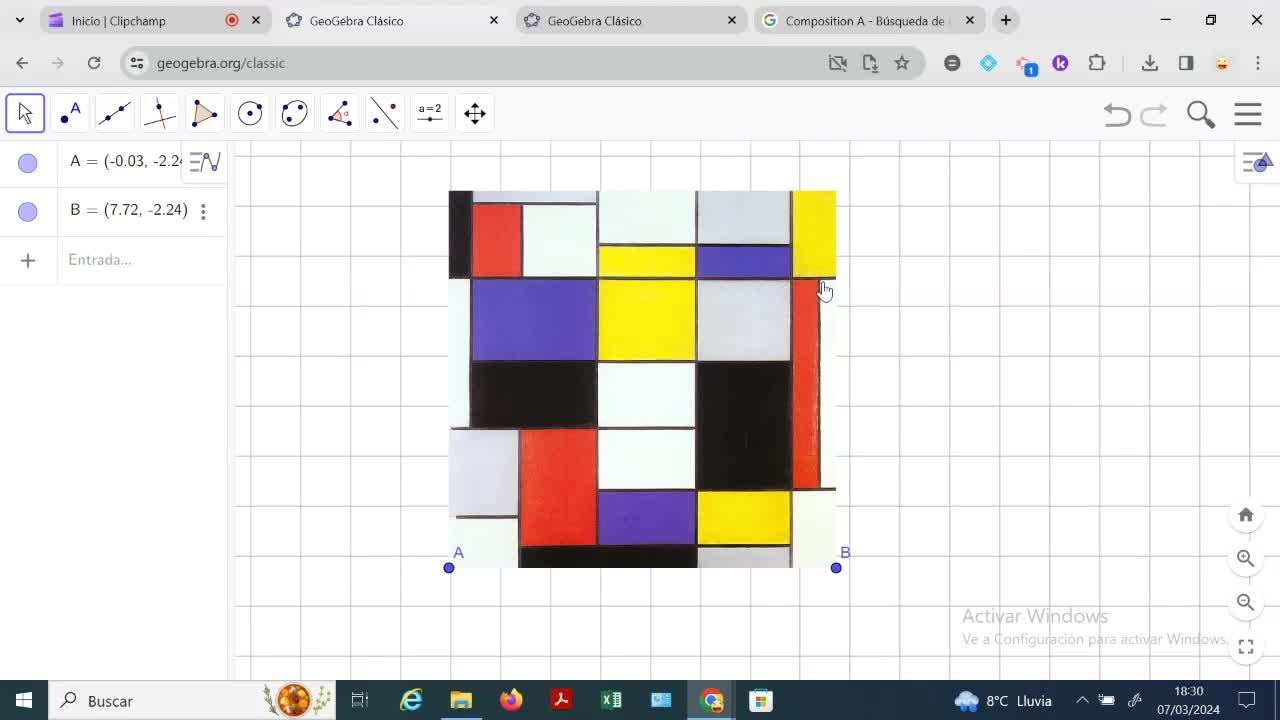This screenshot has height=720, width=1280.
Task: Click point A on the canvas
Action: (449, 568)
